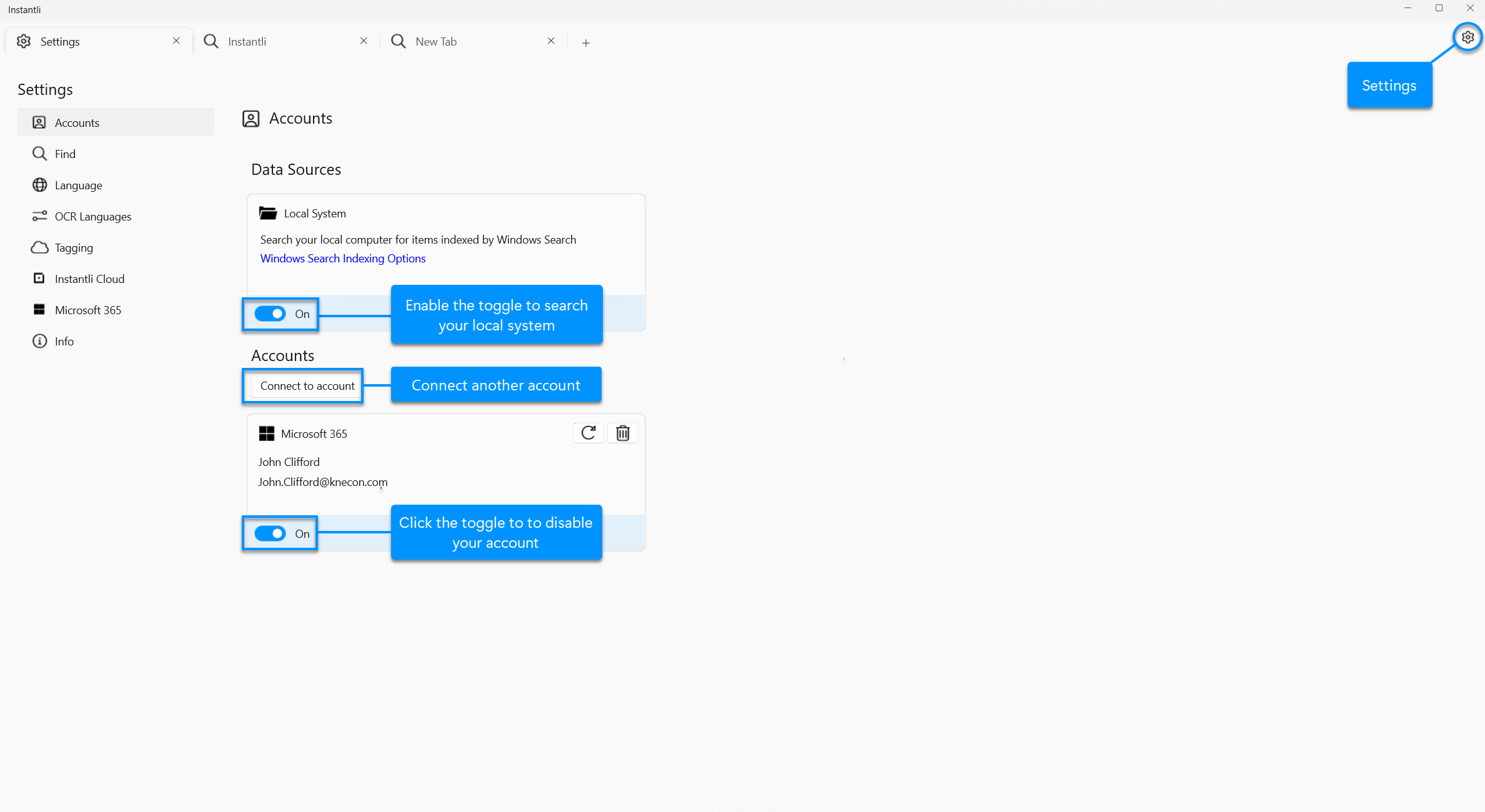Maximize the Instantli window
This screenshot has width=1485, height=812.
(x=1439, y=8)
